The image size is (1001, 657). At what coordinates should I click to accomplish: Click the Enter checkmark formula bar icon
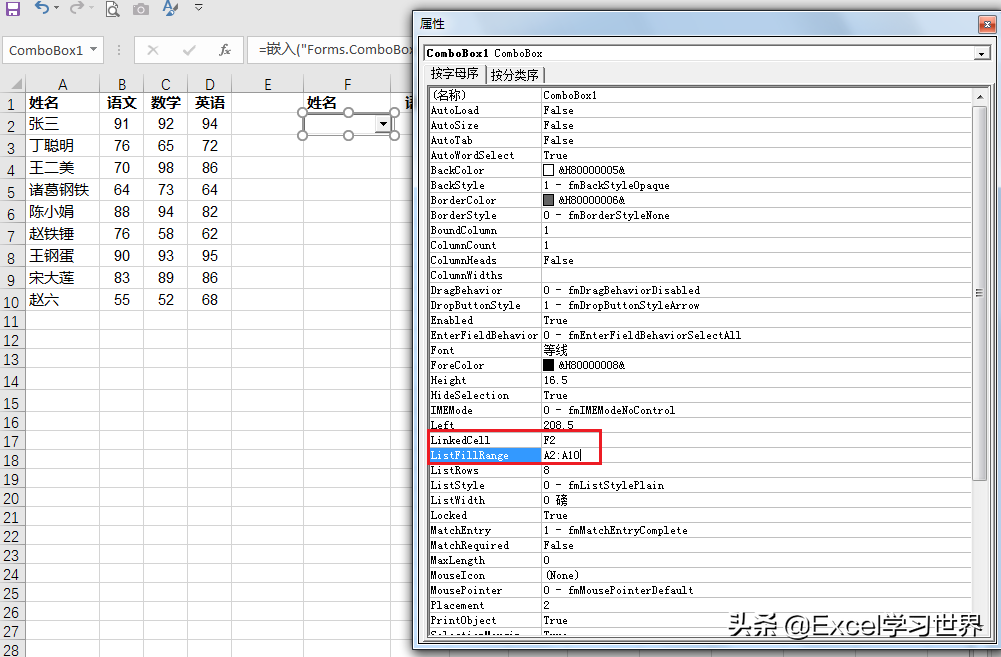[x=189, y=50]
